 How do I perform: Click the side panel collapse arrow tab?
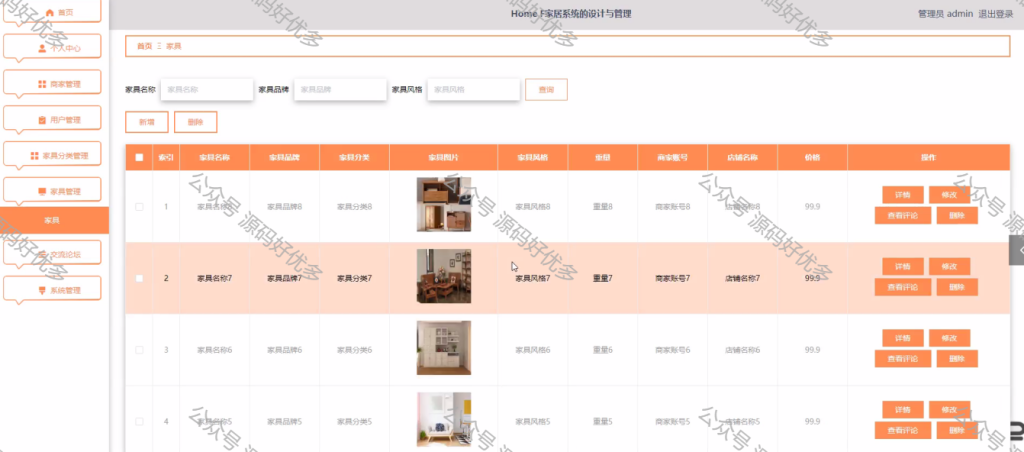point(1017,250)
